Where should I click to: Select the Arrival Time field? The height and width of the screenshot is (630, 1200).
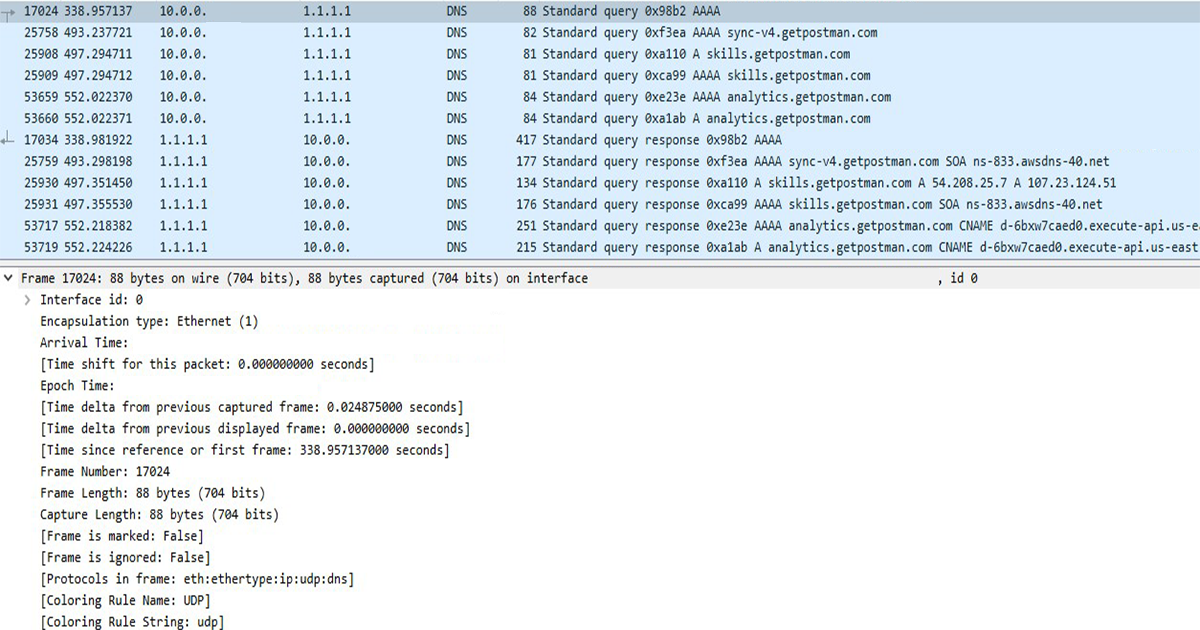84,343
